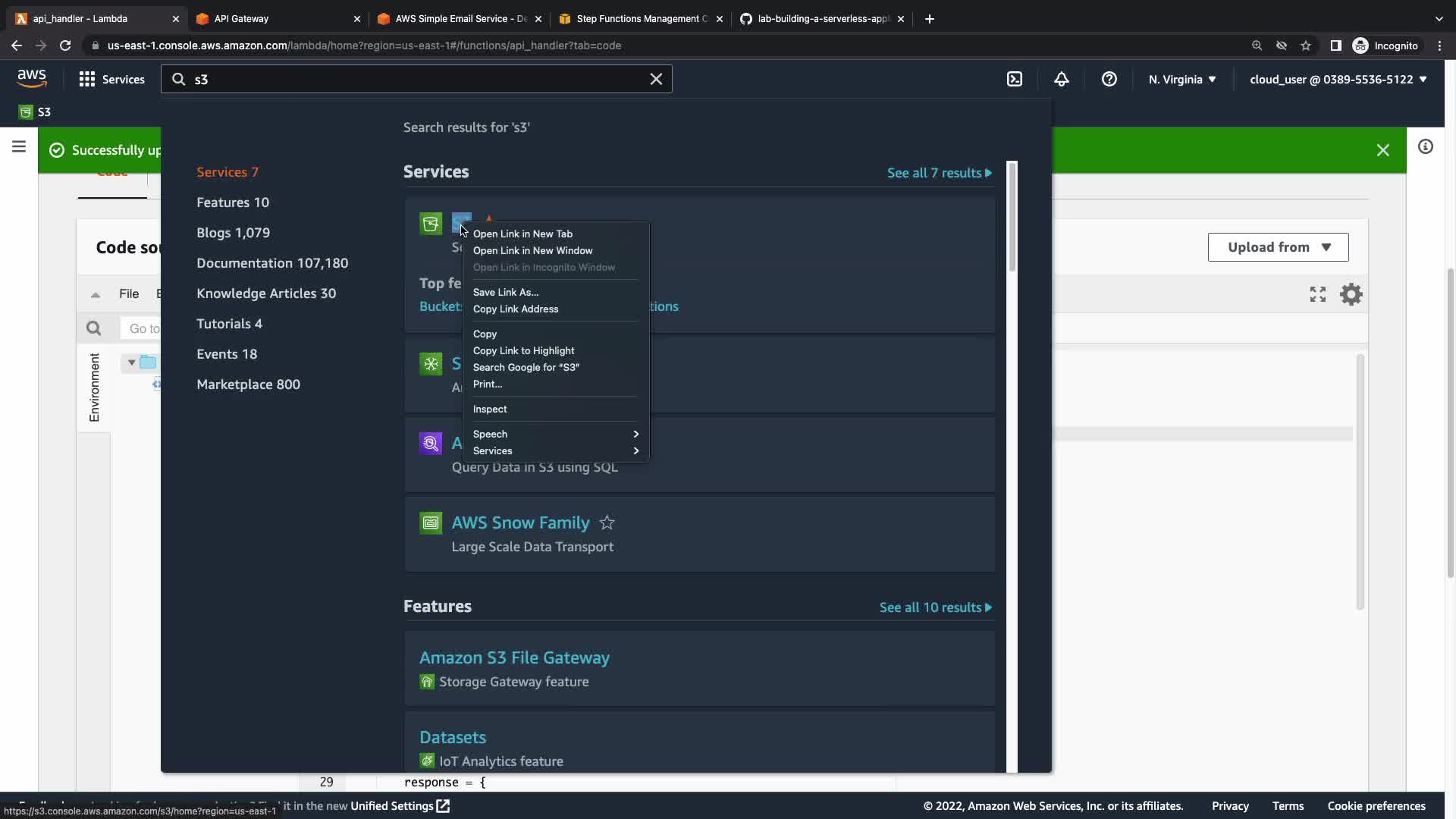The image size is (1456, 819).
Task: Select Copy Link Address menu entry
Action: pyautogui.click(x=516, y=309)
